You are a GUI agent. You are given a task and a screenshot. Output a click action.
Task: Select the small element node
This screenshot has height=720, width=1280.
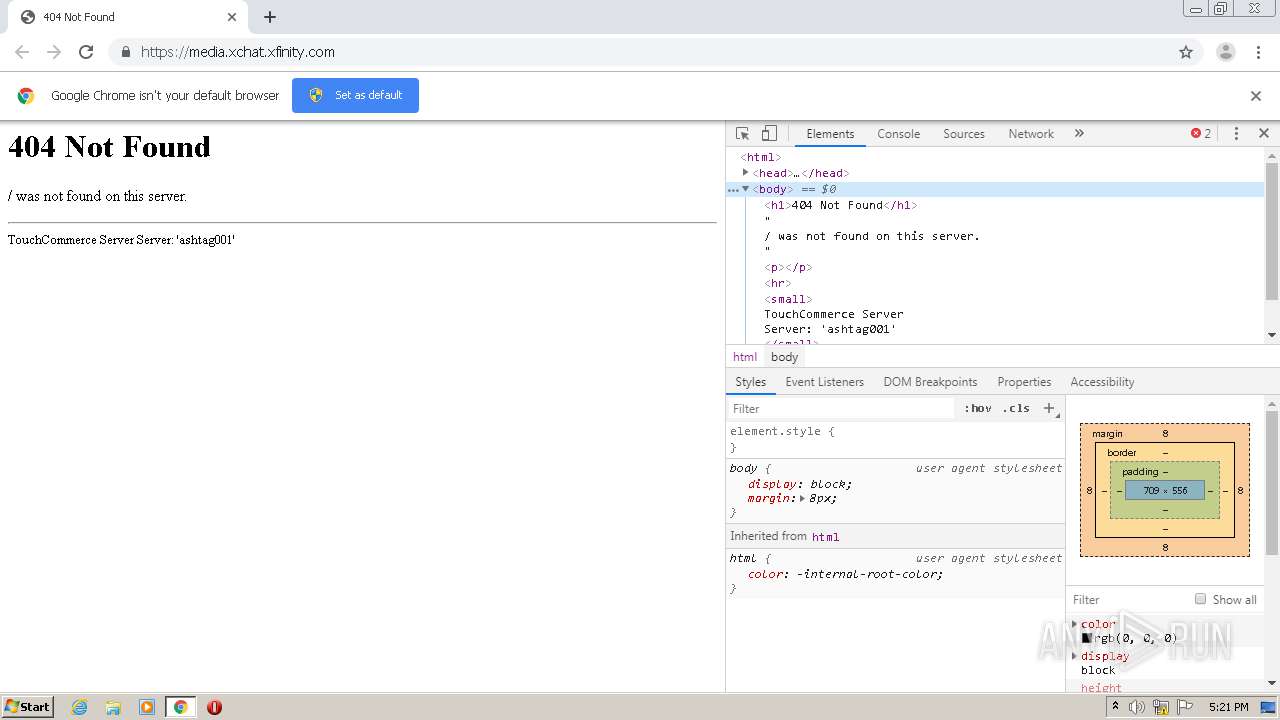(788, 299)
